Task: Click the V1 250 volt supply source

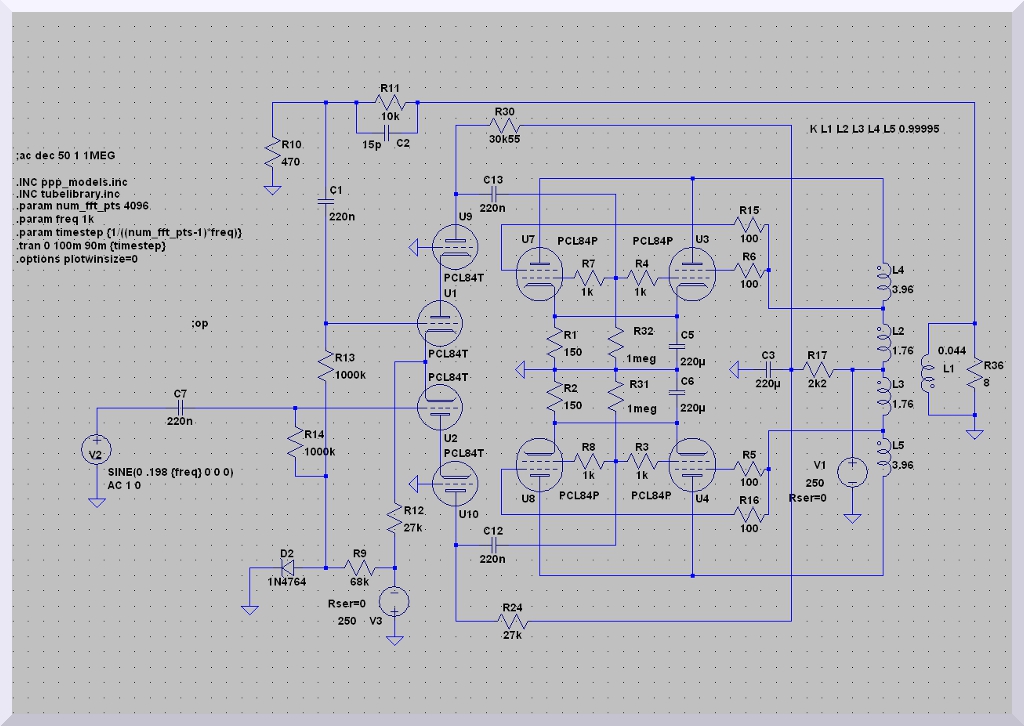Action: 851,472
